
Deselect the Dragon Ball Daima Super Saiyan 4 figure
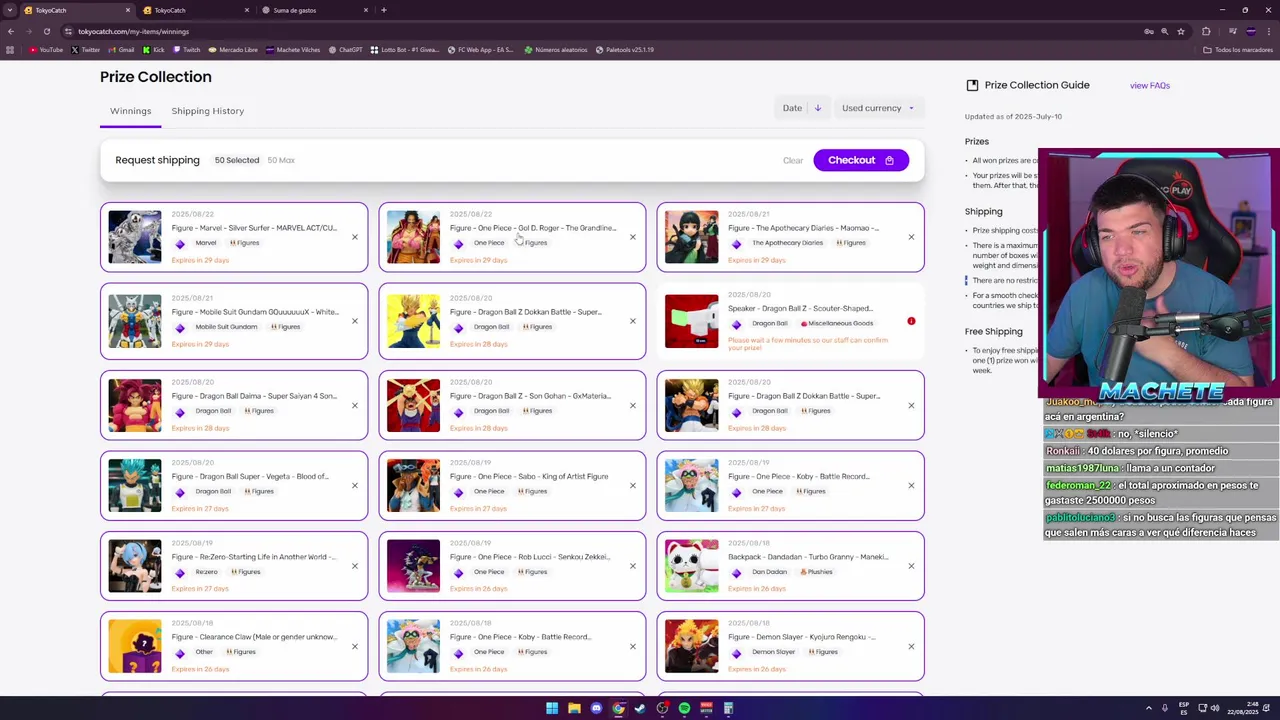coord(354,405)
